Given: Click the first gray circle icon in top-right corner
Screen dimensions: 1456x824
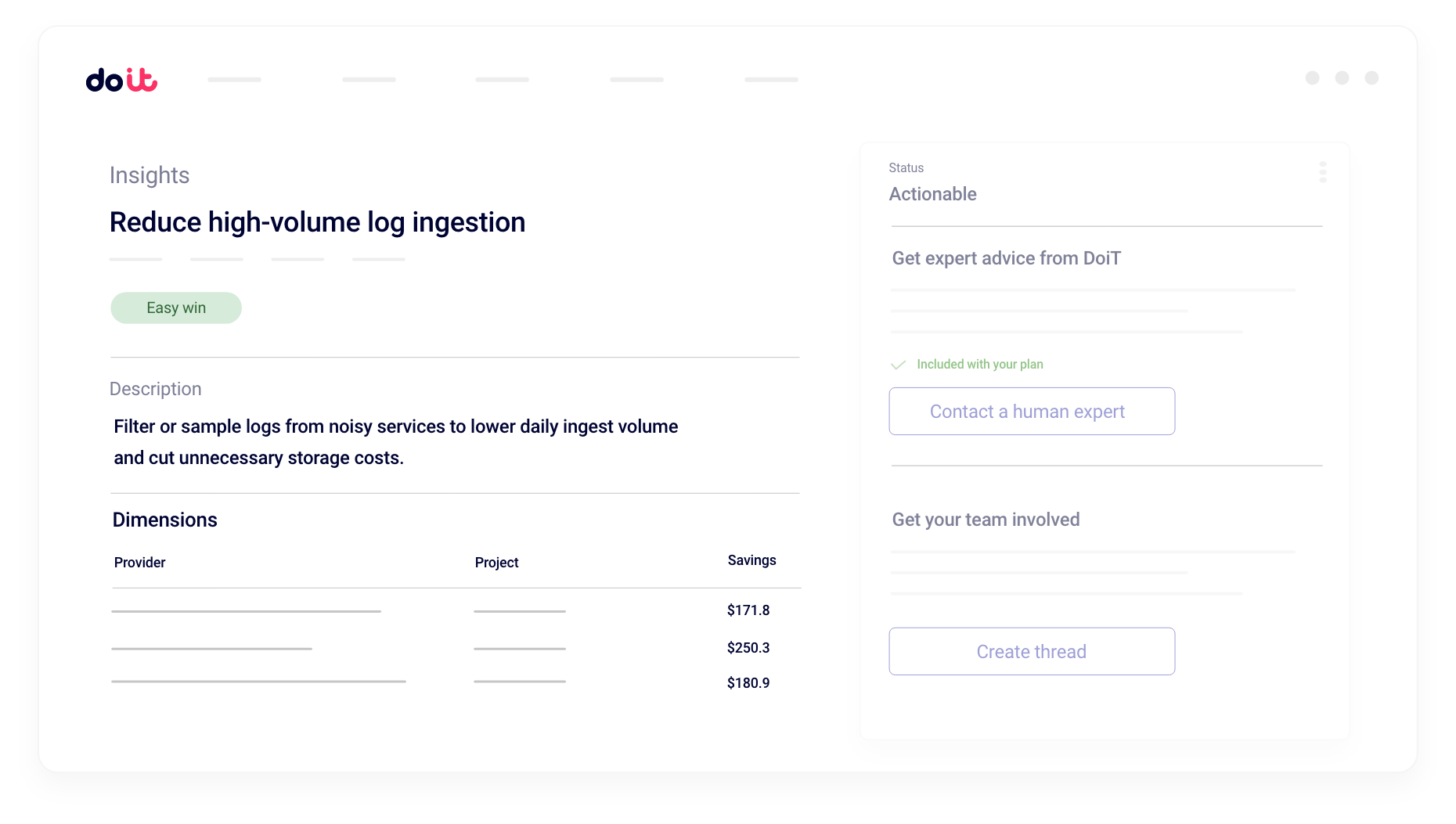Looking at the screenshot, I should pos(1312,78).
